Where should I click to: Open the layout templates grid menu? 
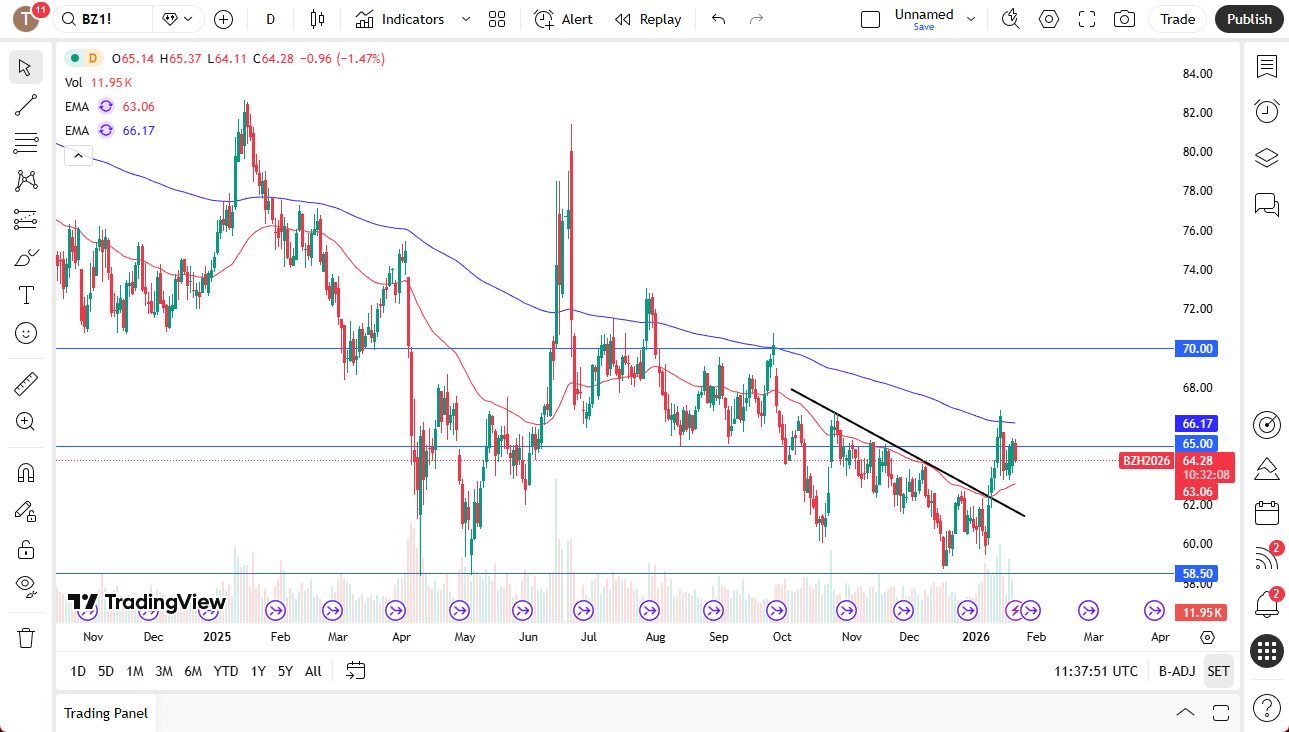click(497, 19)
